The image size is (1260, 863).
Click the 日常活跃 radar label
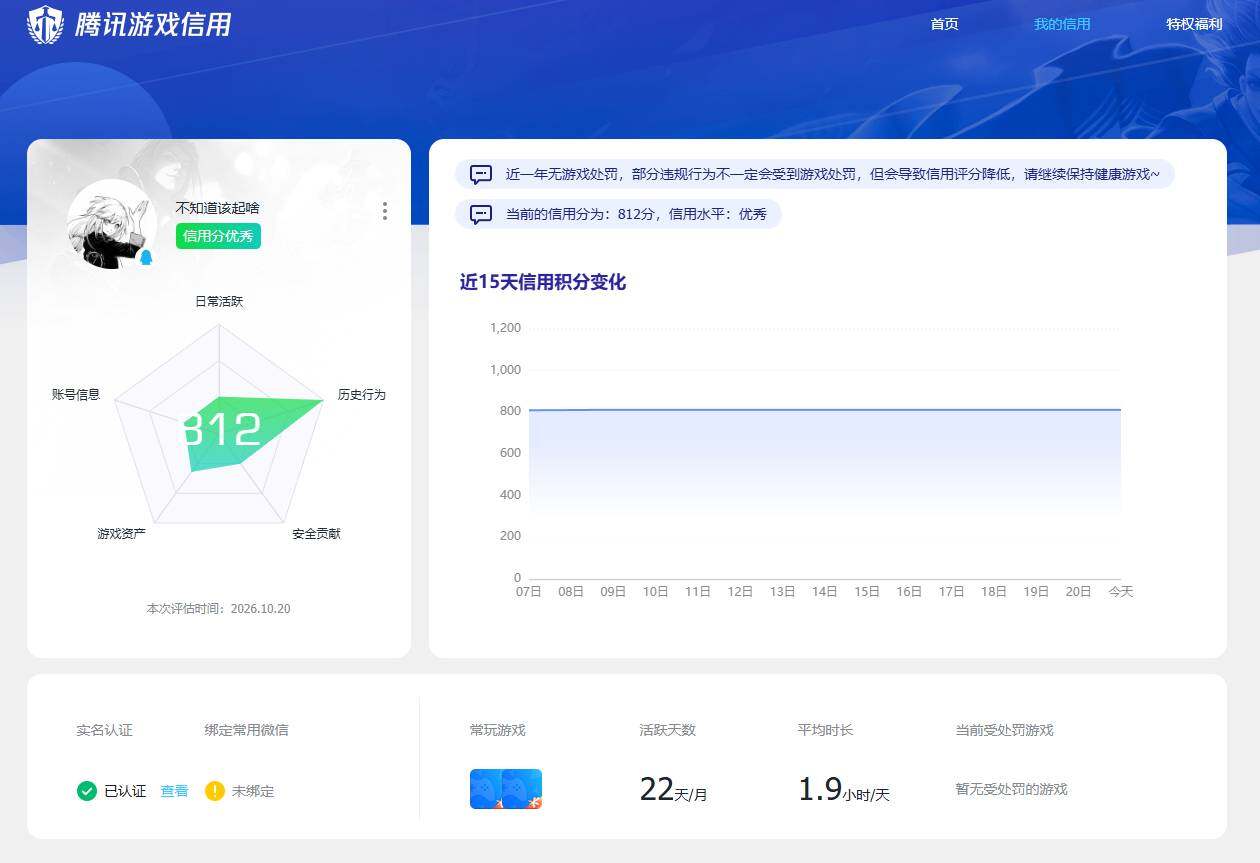pyautogui.click(x=219, y=301)
